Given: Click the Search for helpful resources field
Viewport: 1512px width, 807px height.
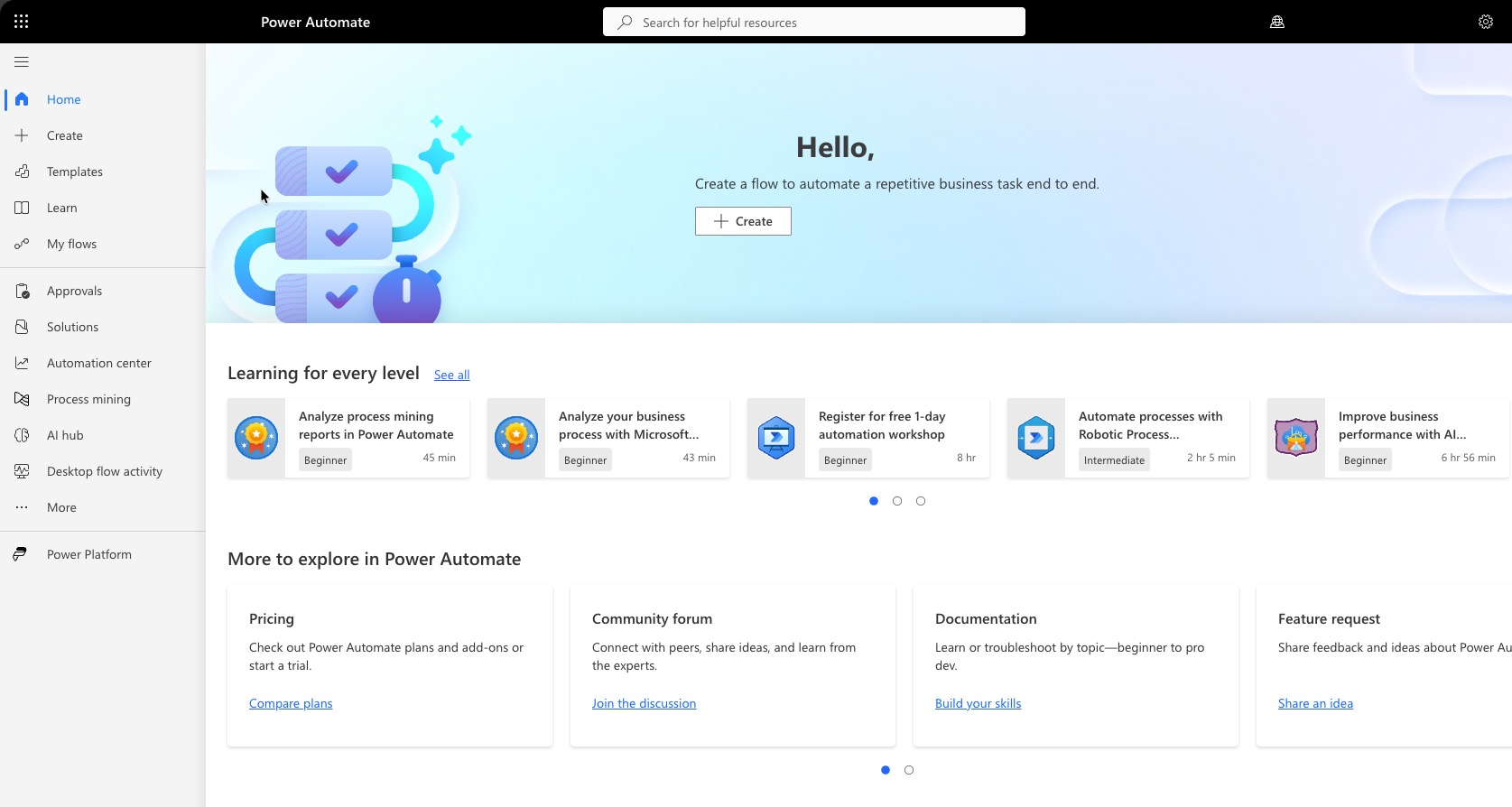Looking at the screenshot, I should [814, 23].
